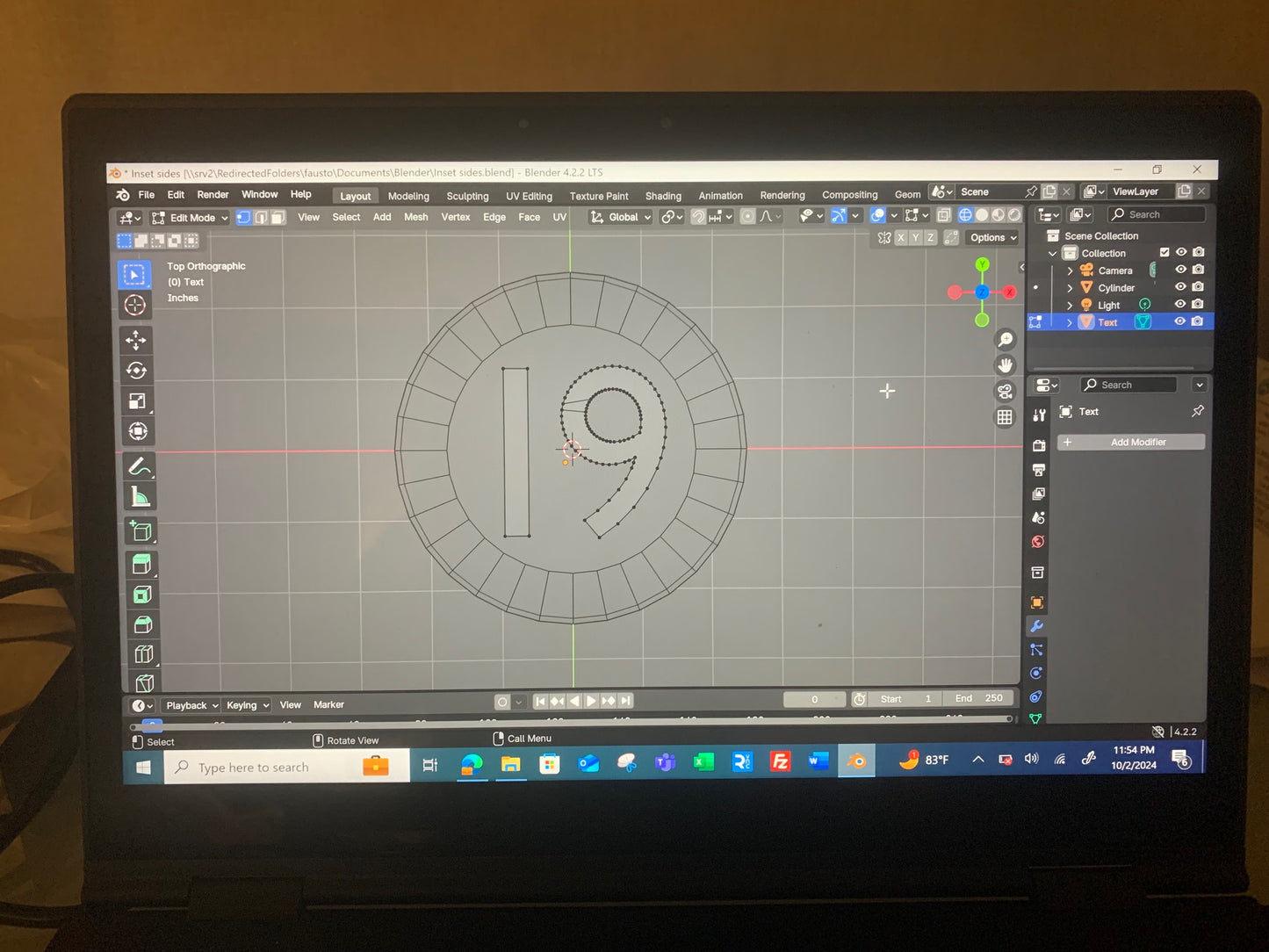Choose the 3D Cursor tool
Screen dimensions: 1269x952
click(135, 305)
